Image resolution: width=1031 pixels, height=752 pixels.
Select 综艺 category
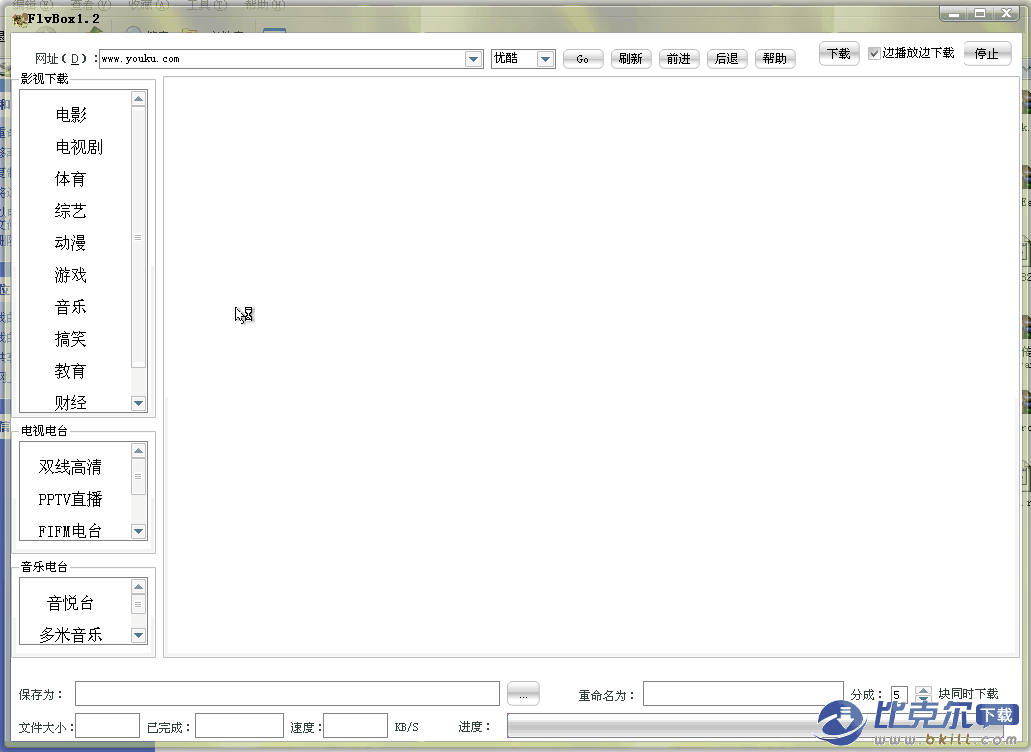(x=70, y=211)
